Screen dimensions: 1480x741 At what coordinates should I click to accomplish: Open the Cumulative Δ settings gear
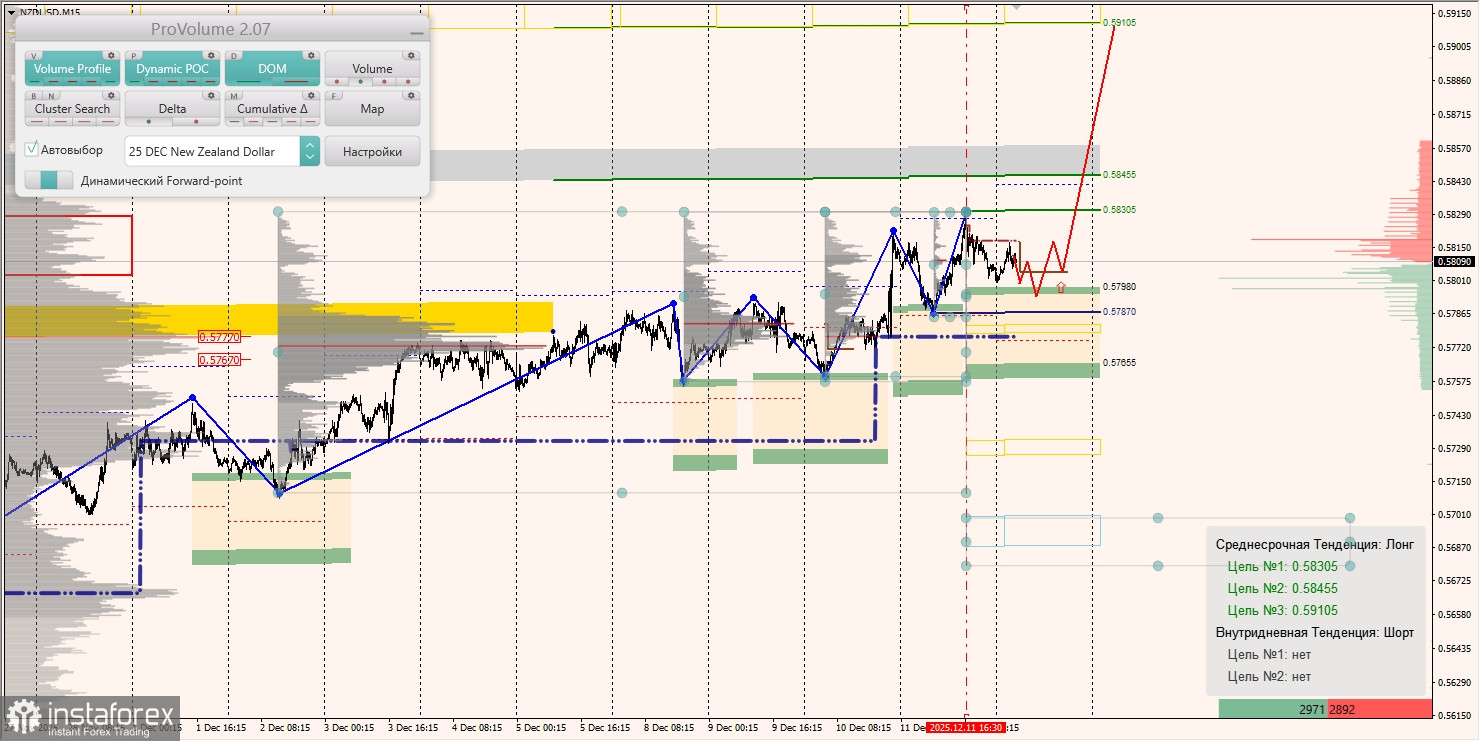click(311, 95)
